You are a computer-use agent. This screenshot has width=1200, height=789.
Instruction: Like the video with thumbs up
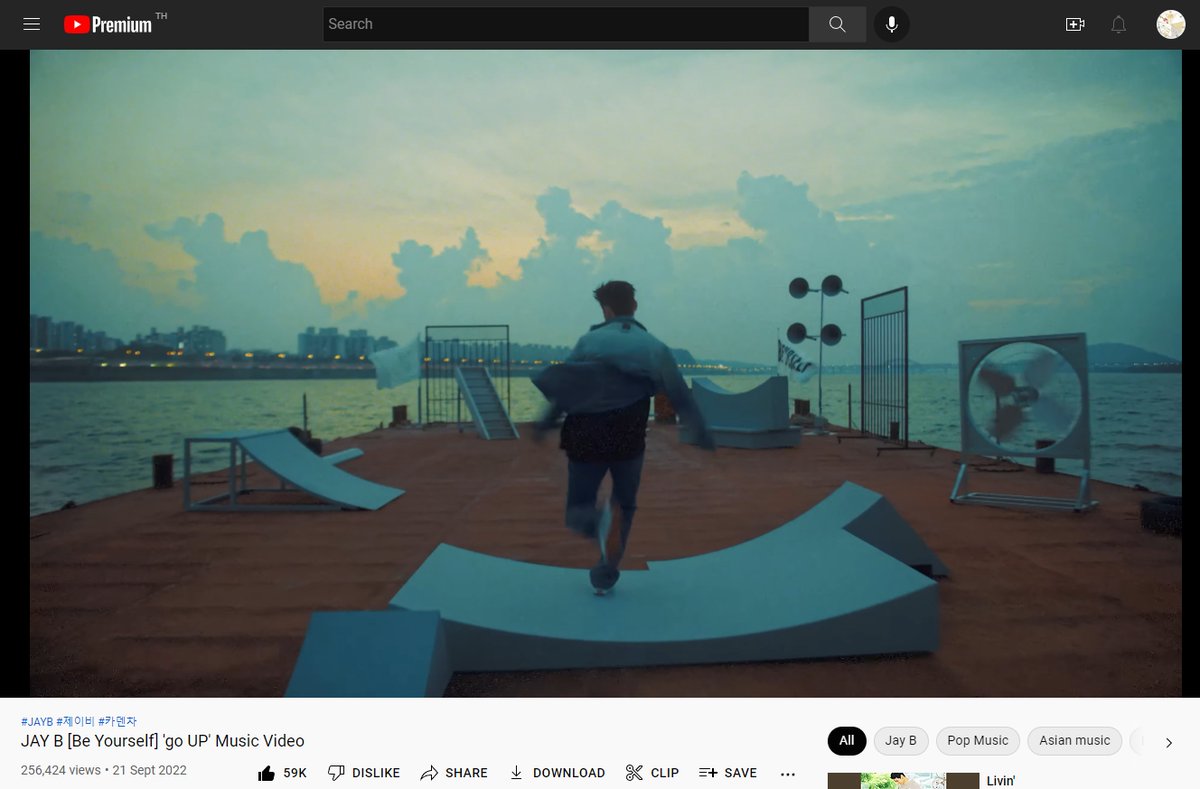click(x=282, y=773)
